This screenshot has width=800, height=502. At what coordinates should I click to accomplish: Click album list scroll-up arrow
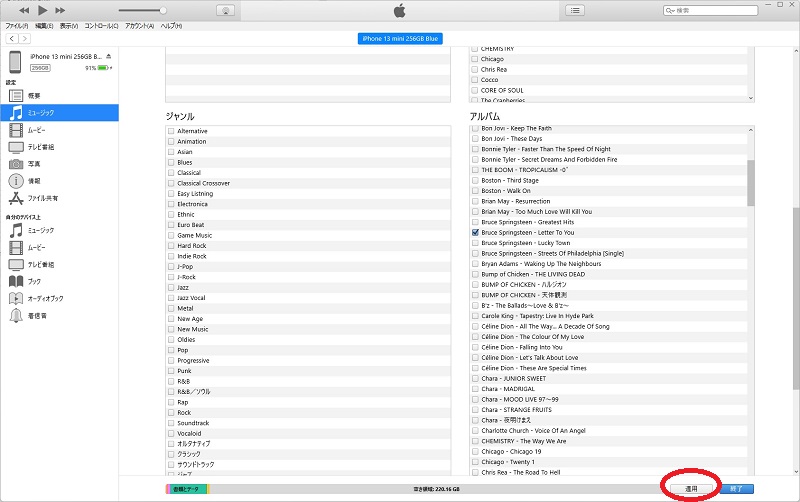click(x=751, y=130)
